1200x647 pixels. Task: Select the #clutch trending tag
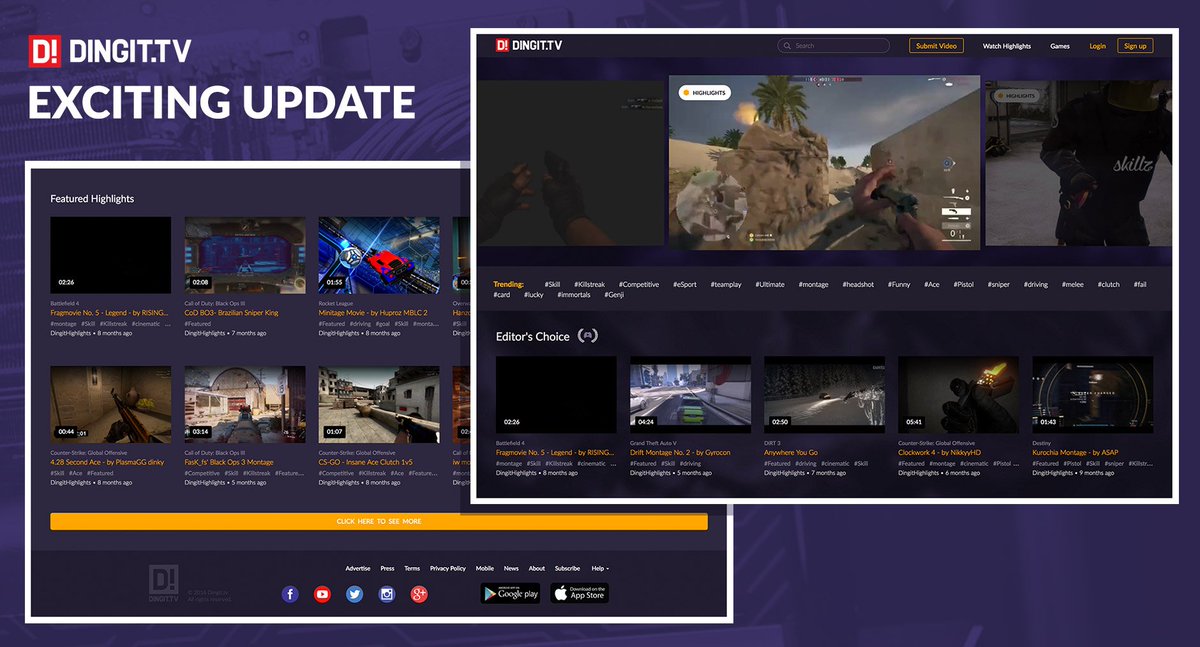point(1109,285)
